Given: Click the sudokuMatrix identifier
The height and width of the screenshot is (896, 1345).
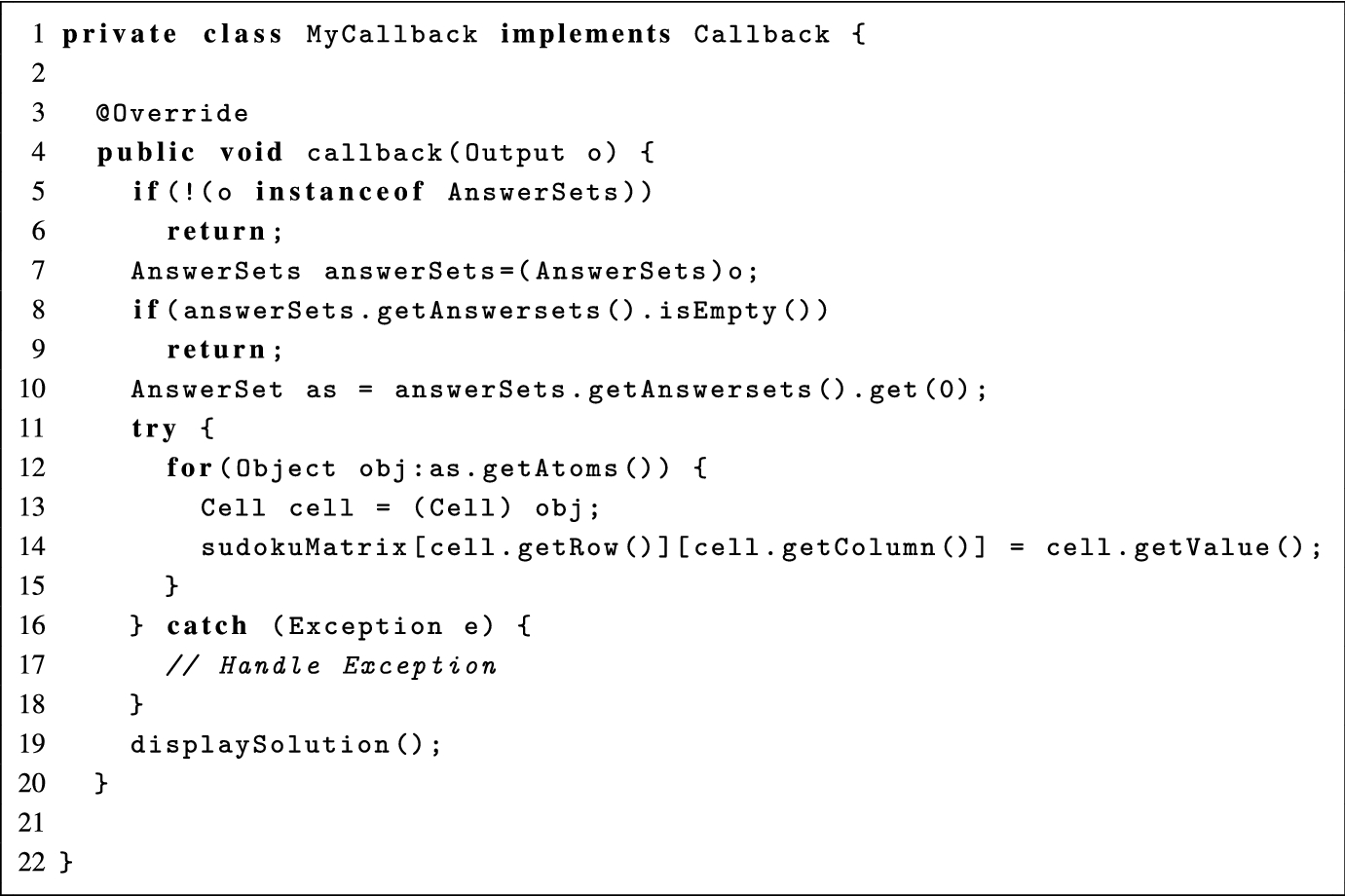Looking at the screenshot, I should click(304, 547).
